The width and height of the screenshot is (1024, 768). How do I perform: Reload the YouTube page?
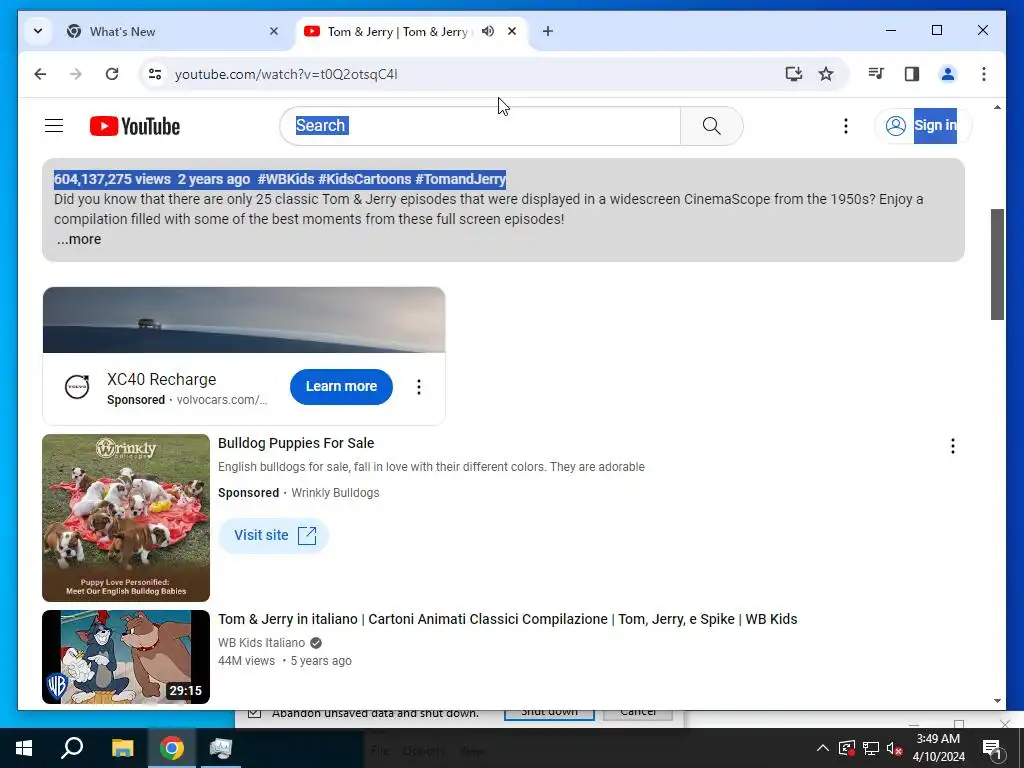tap(112, 74)
